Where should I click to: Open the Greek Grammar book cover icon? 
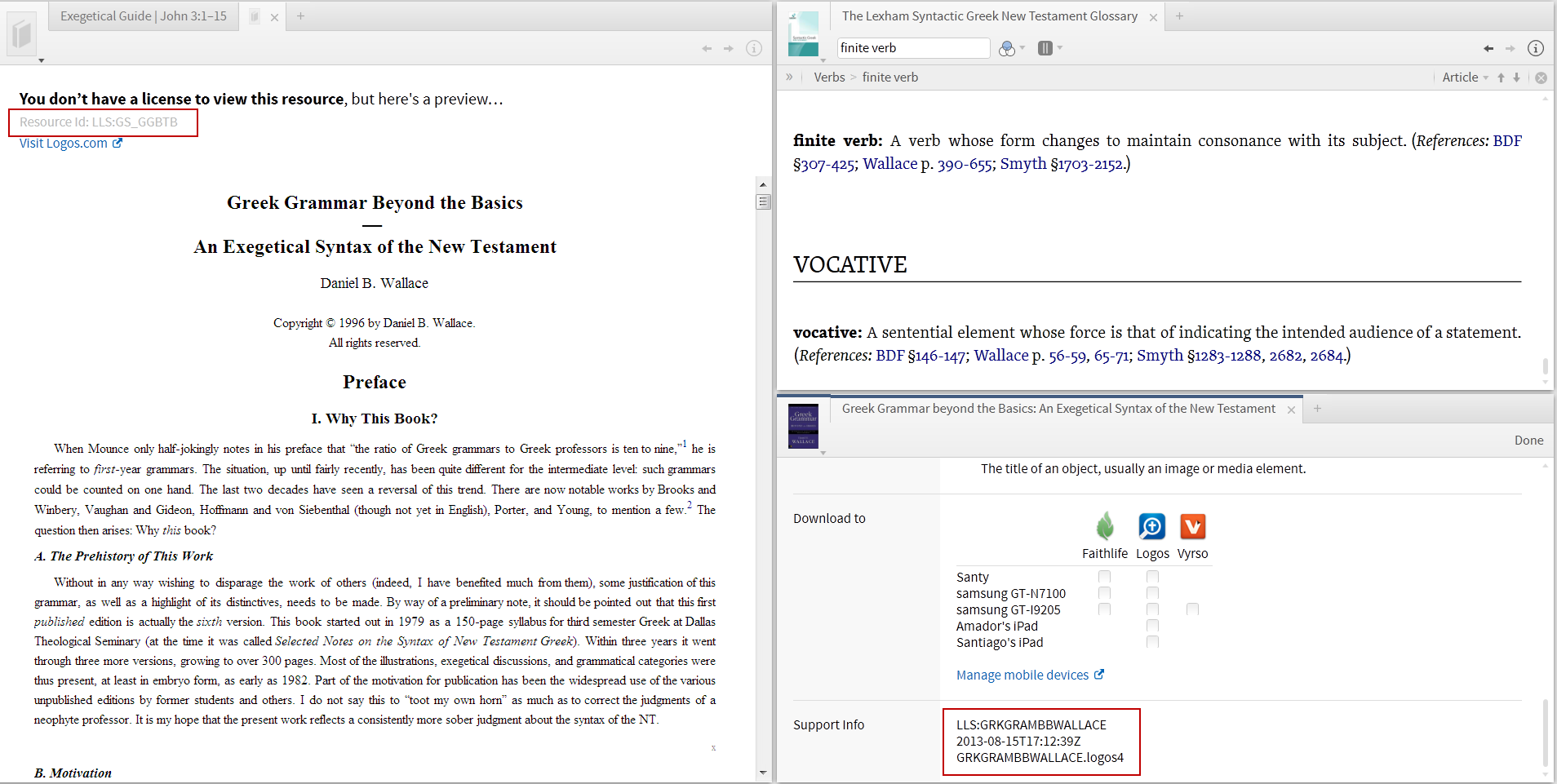[x=804, y=427]
